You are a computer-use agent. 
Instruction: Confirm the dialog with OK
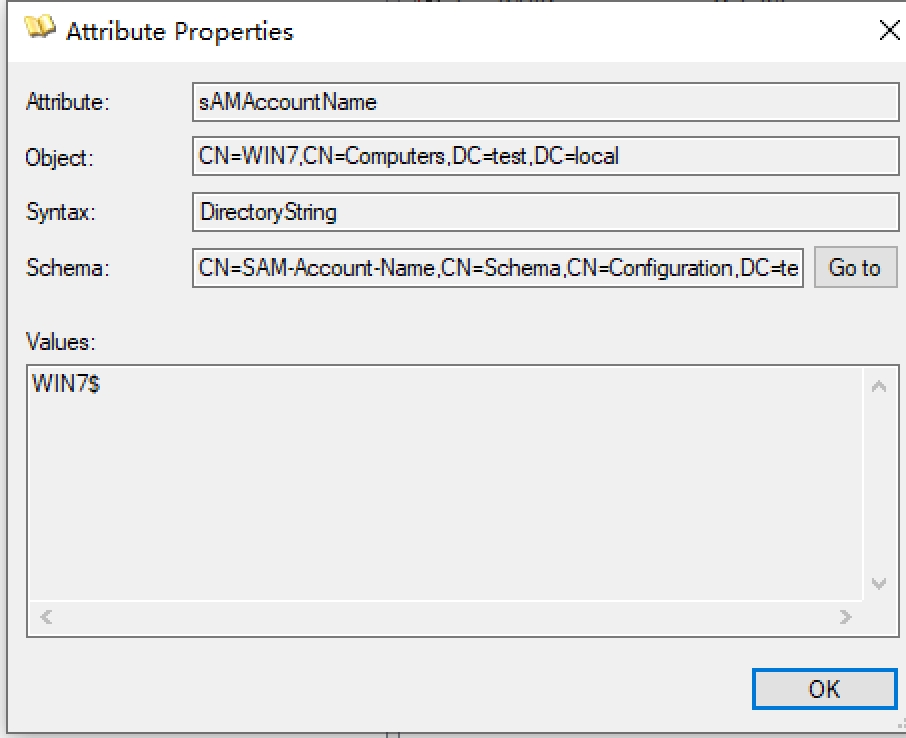824,689
